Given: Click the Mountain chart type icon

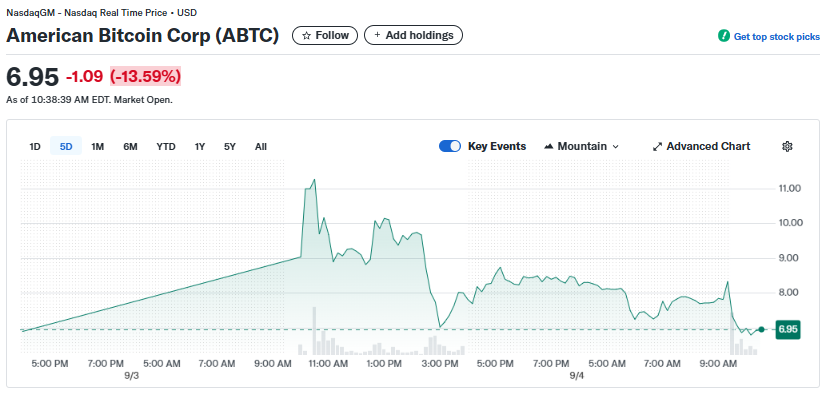Looking at the screenshot, I should 548,147.
